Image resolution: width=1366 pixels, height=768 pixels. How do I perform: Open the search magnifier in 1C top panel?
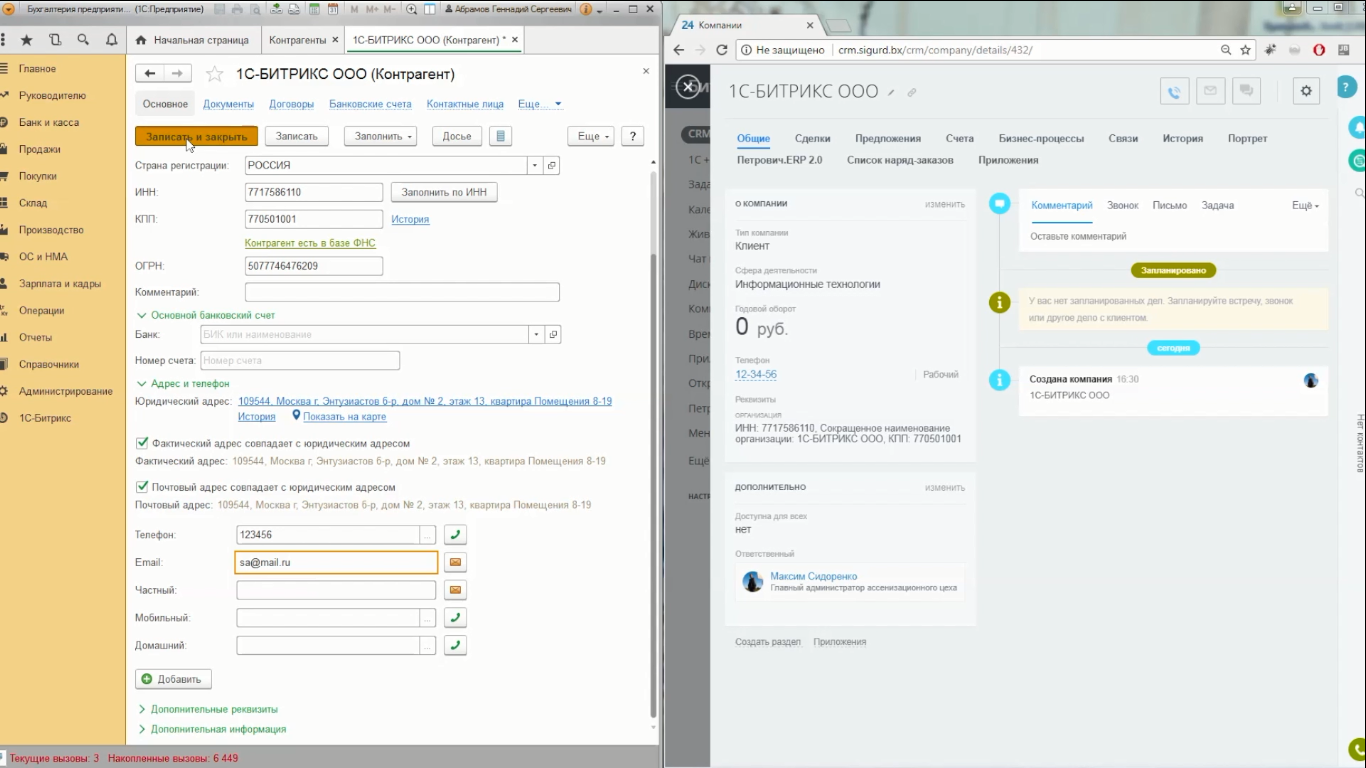(x=83, y=40)
